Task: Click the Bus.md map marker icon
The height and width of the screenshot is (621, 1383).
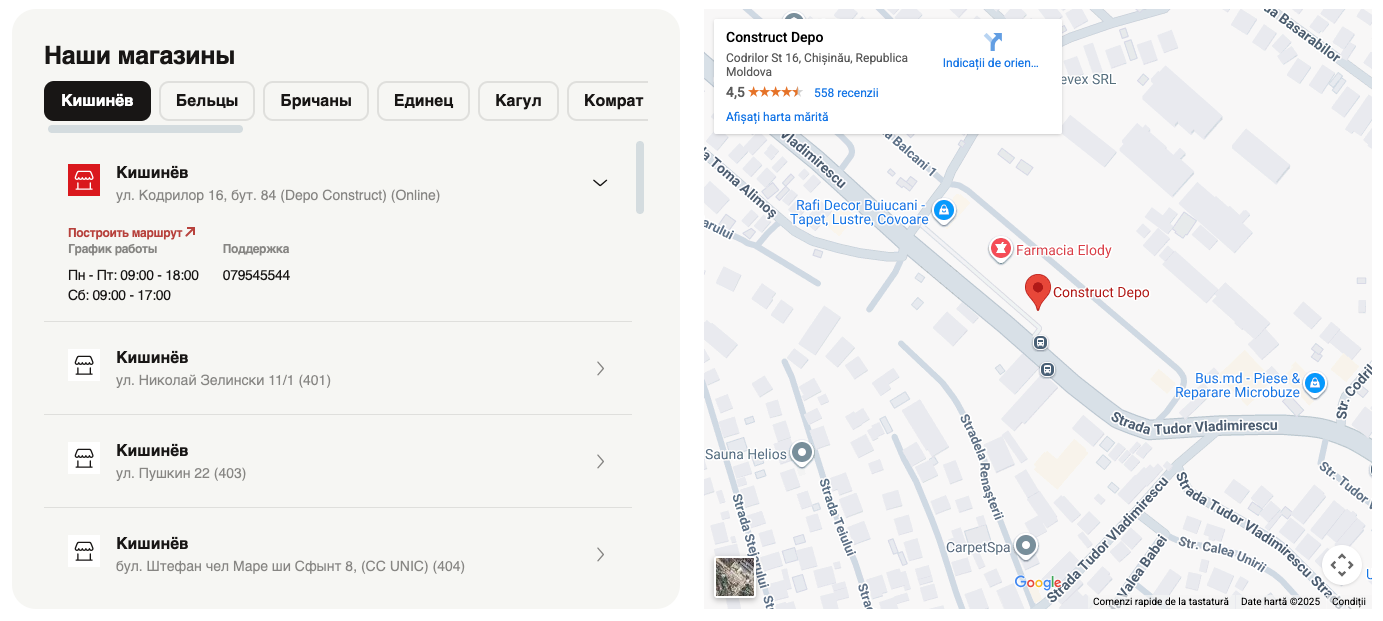Action: click(x=1315, y=383)
